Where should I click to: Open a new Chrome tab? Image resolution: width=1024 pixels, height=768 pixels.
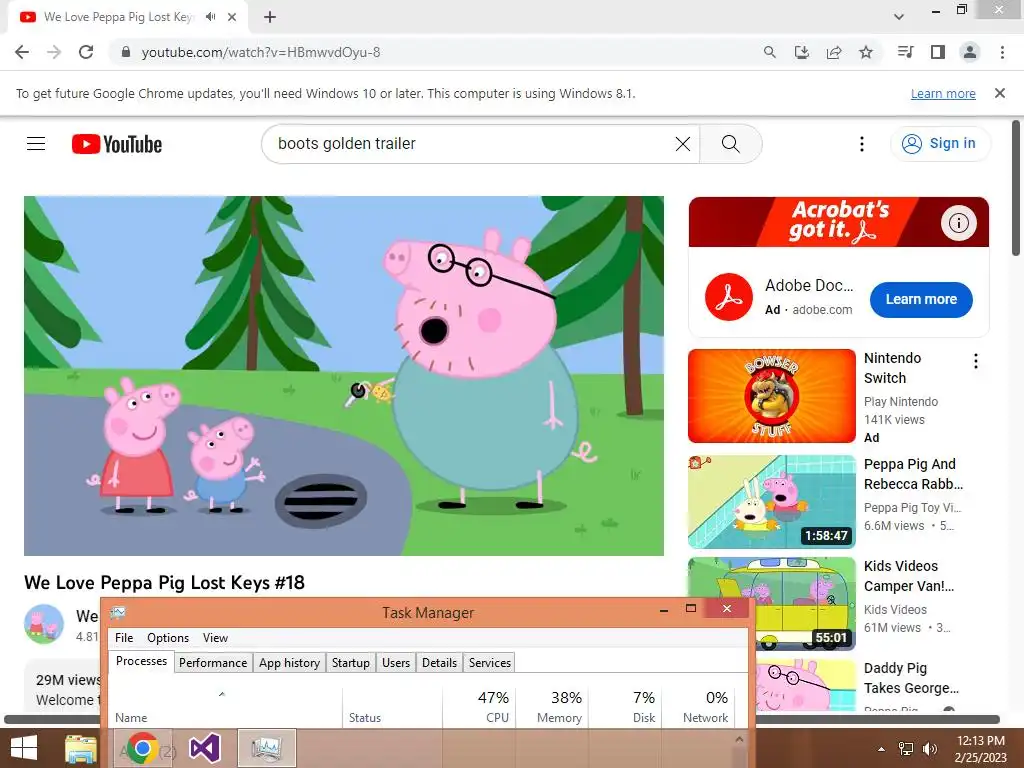[x=270, y=17]
